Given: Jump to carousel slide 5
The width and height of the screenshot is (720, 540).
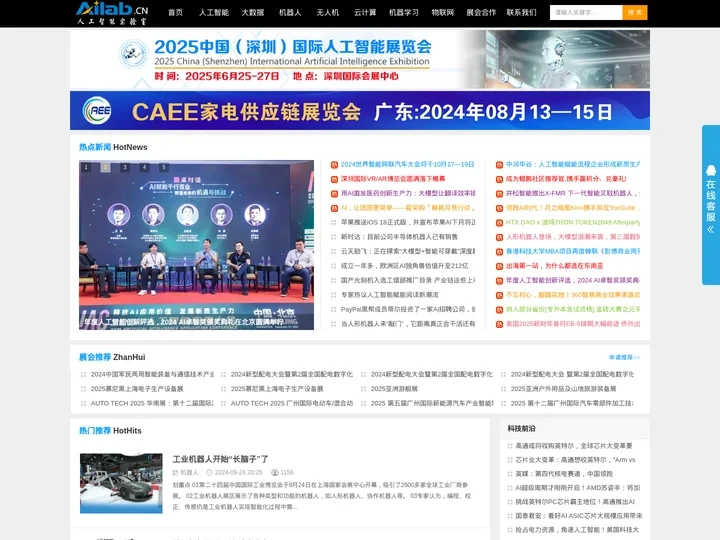Looking at the screenshot, I should [163, 167].
